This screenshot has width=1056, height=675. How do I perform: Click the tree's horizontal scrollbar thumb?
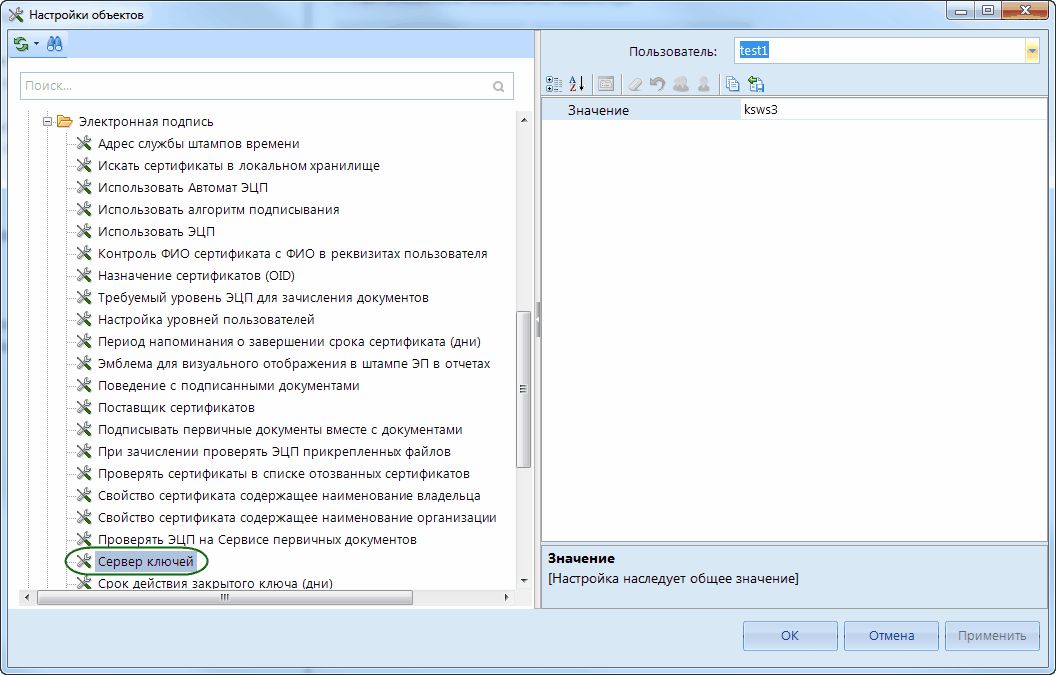225,598
